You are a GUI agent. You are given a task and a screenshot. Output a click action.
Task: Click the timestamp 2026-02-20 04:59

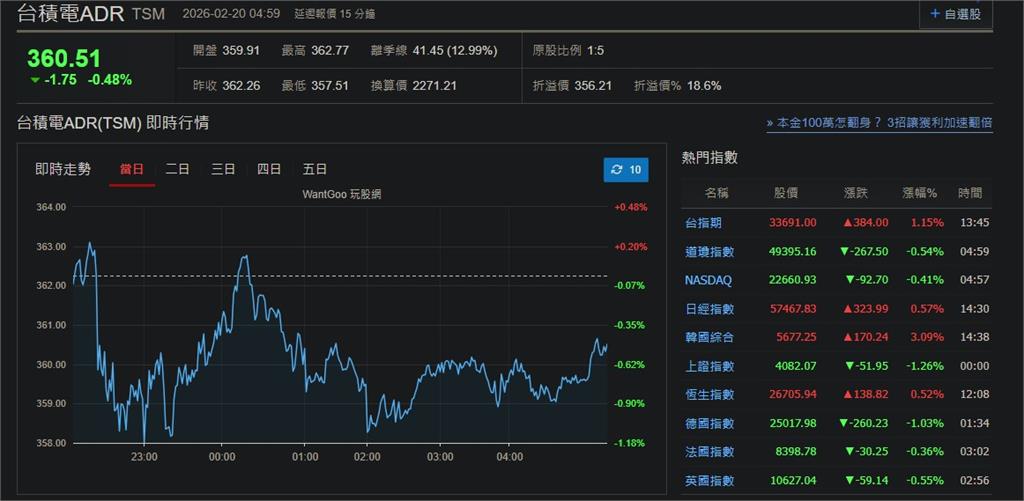pyautogui.click(x=232, y=14)
